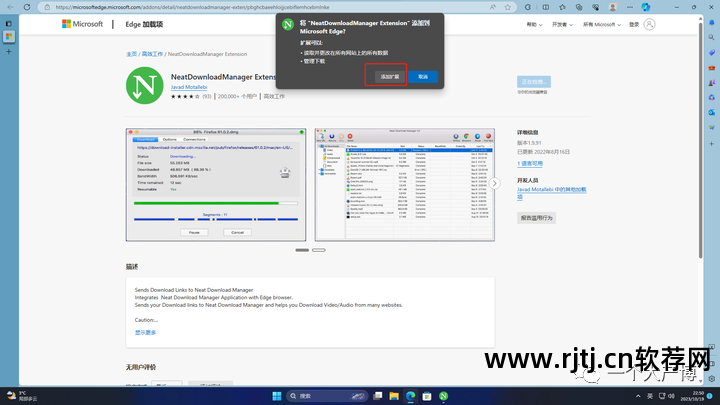Open second screenshot of download list
The height and width of the screenshot is (405, 720).
click(405, 185)
